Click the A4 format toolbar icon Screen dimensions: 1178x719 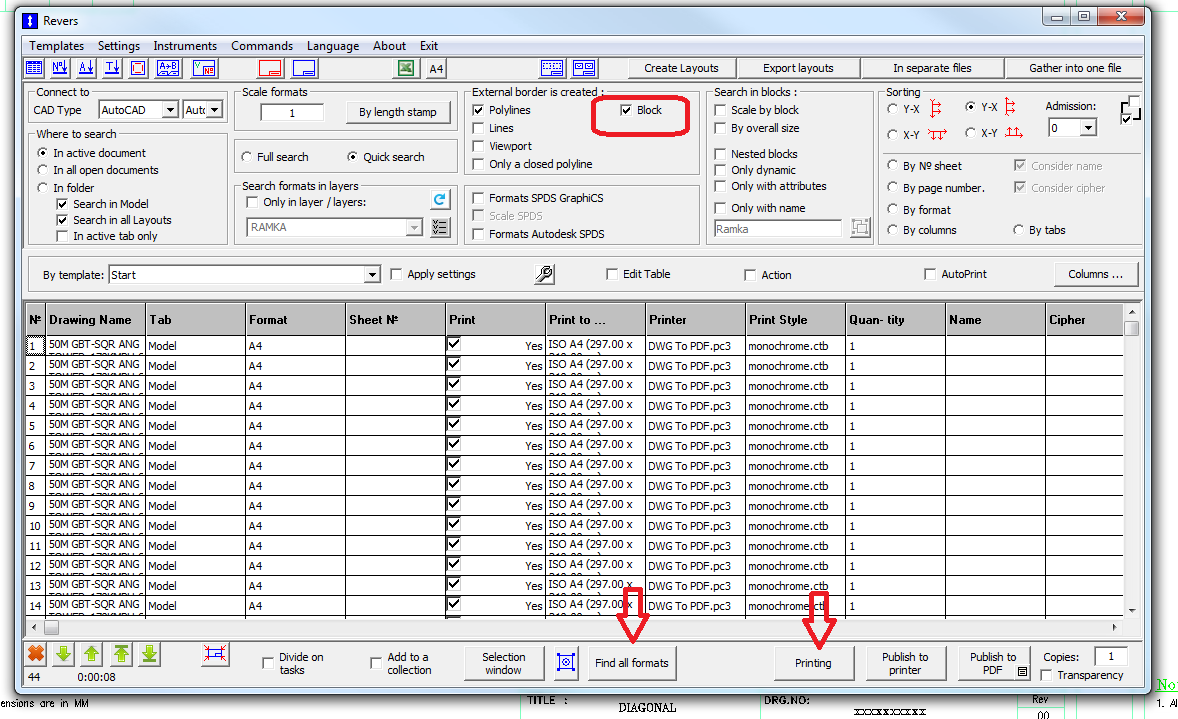[434, 68]
